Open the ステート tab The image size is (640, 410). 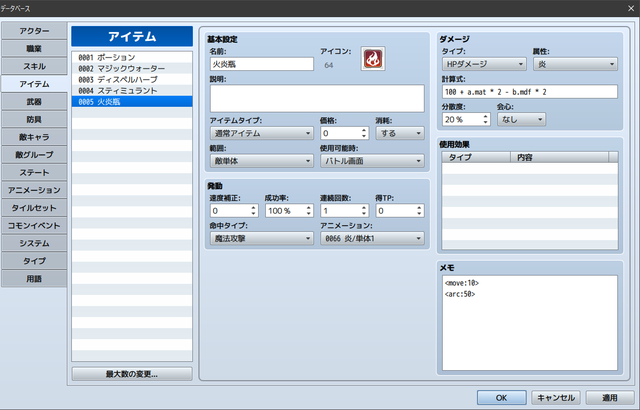point(34,173)
